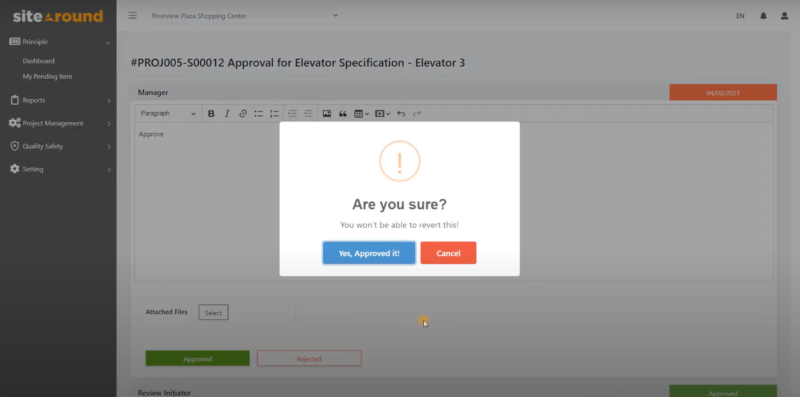This screenshot has height=397, width=800.
Task: Open My Pending Item page
Action: [x=47, y=77]
